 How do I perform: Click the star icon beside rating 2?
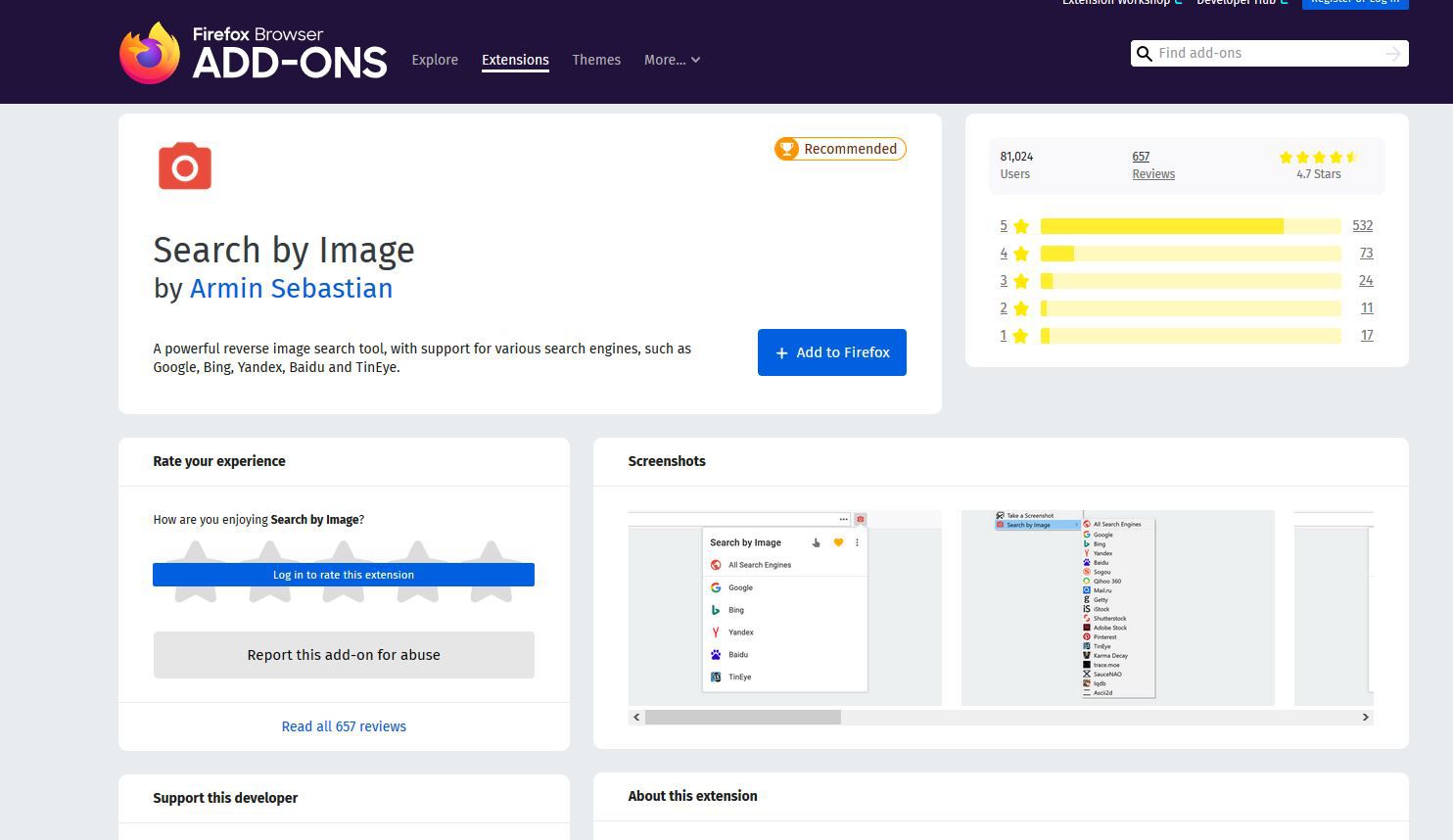tap(1021, 308)
